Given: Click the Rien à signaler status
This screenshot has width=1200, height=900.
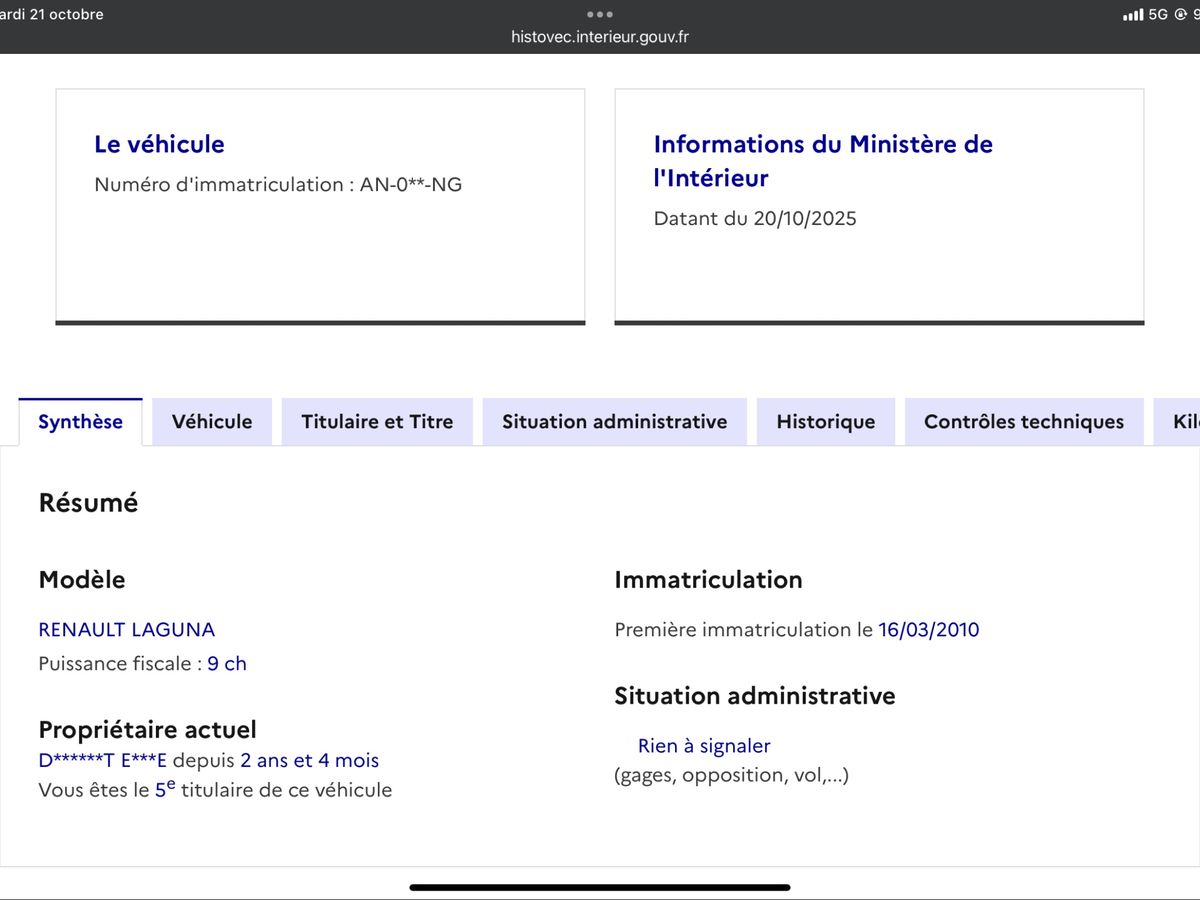Looking at the screenshot, I should 704,746.
